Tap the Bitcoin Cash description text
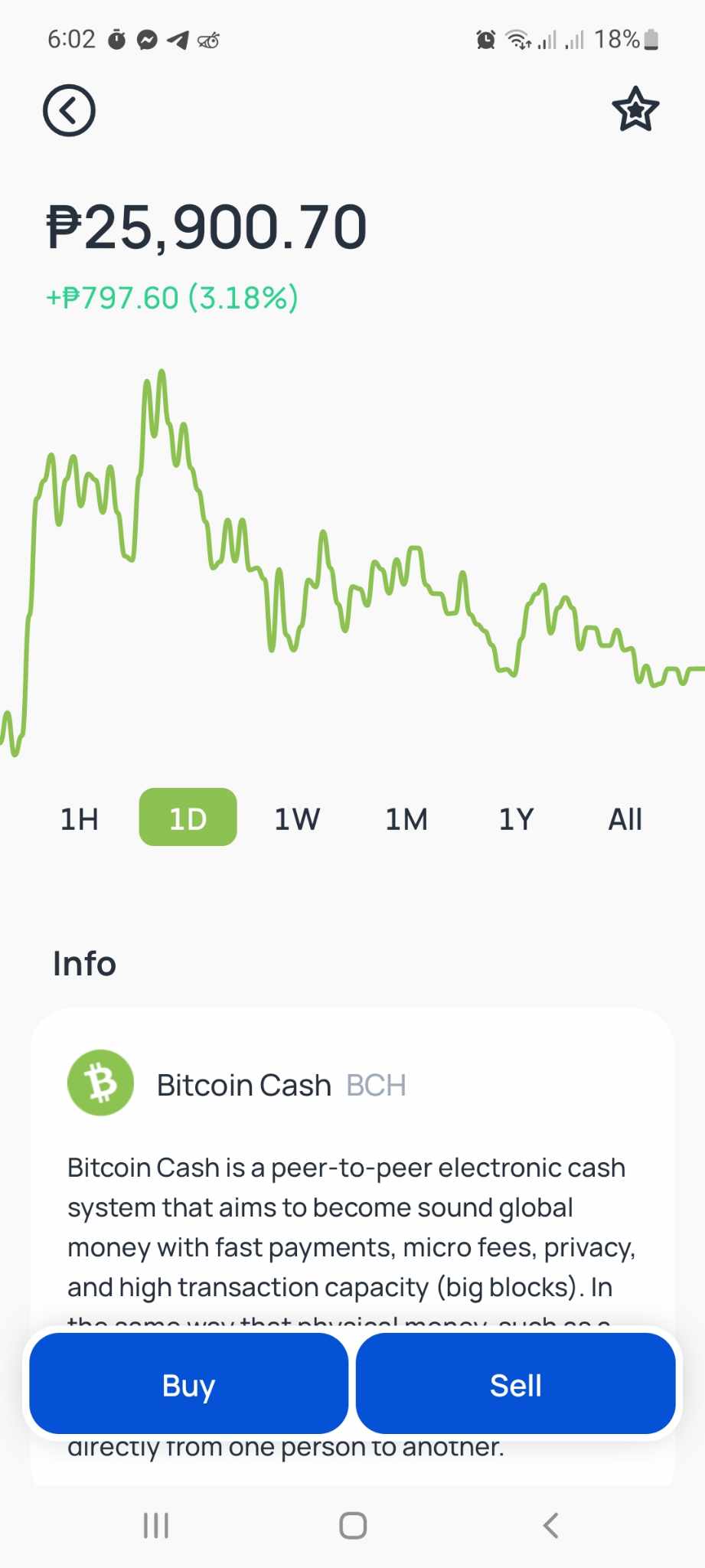705x1568 pixels. coord(351,1227)
